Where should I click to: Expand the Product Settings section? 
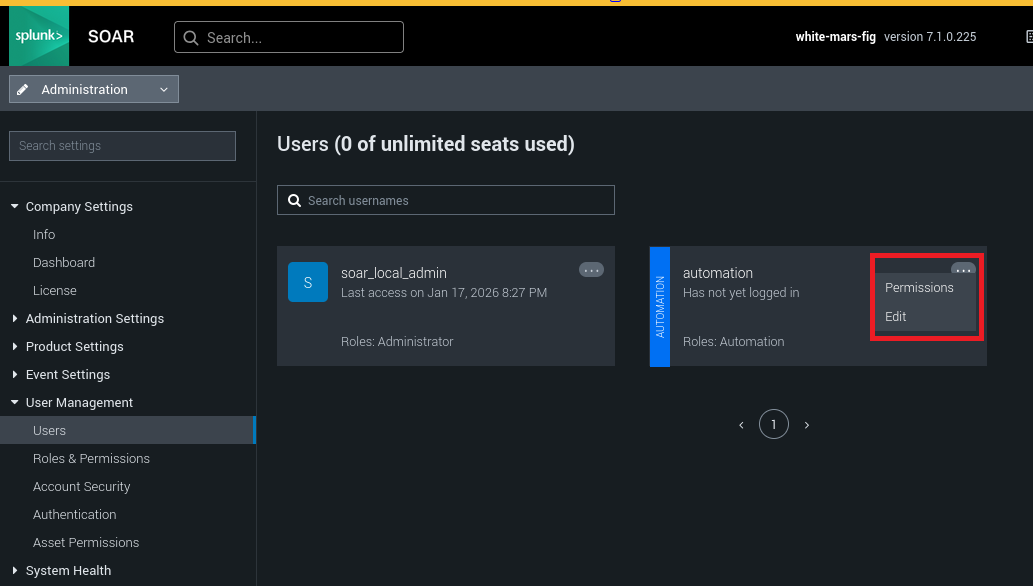[x=15, y=347]
